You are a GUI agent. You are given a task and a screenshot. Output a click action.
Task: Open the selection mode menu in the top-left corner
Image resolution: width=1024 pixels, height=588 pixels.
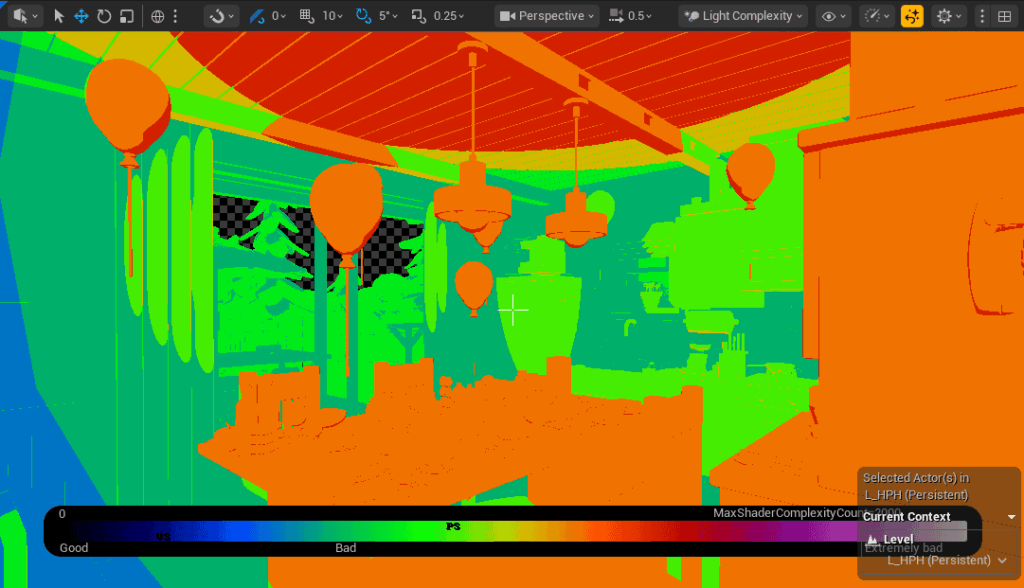[x=24, y=16]
